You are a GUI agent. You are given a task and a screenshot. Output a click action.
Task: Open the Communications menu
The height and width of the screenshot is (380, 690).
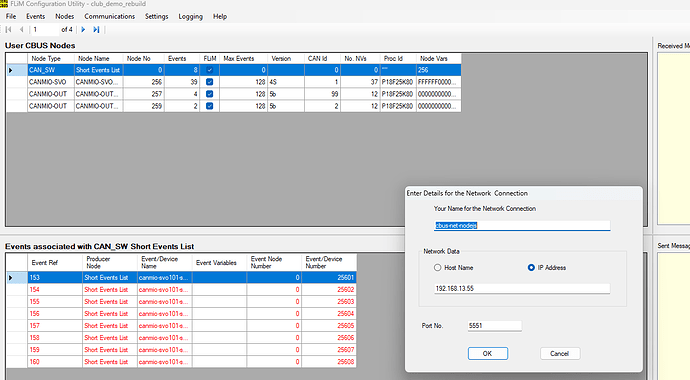tap(110, 16)
